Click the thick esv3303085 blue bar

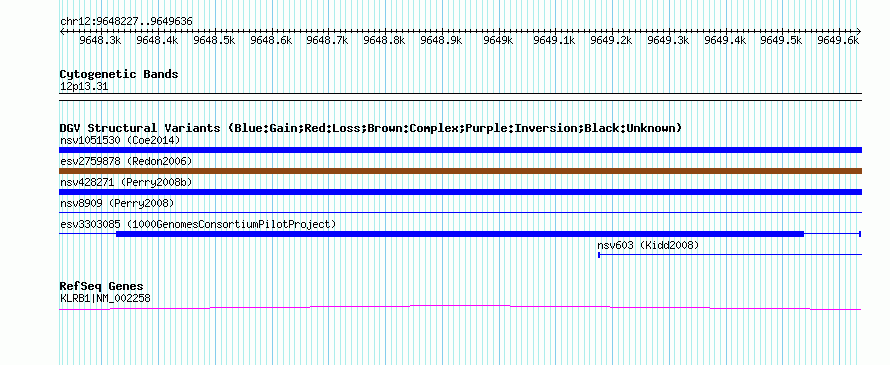[460, 234]
